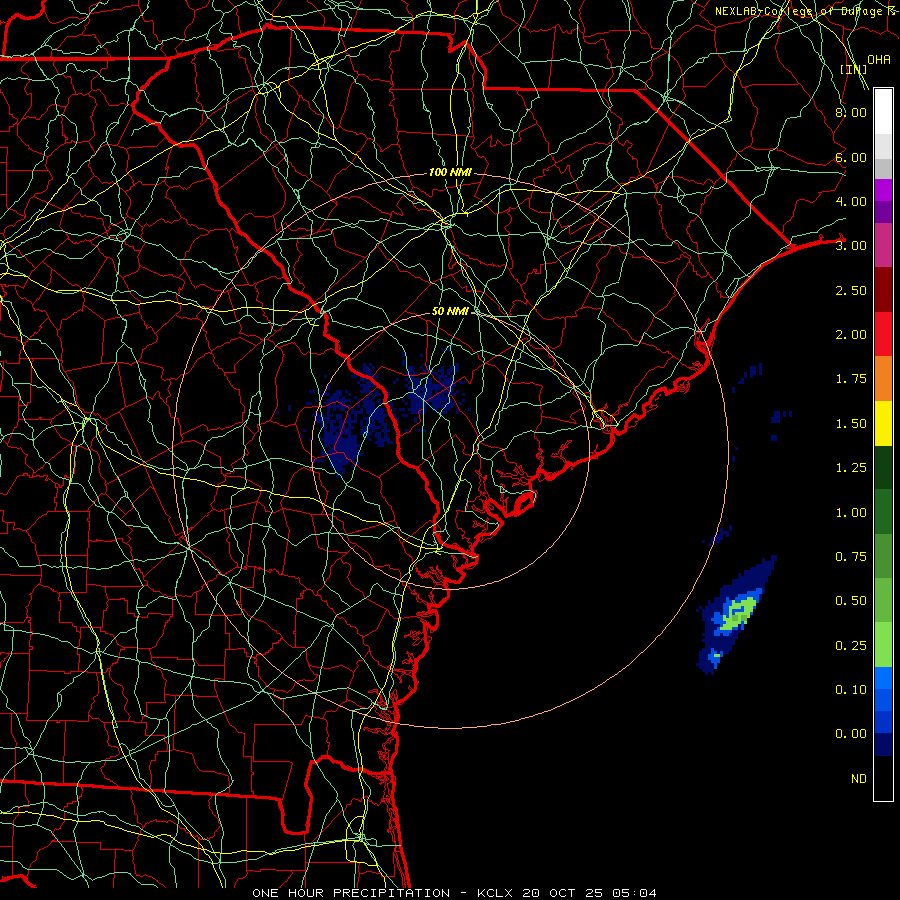Pick the darkest green swatch at 1.25
Viewport: 900px width, 900px height.
click(883, 468)
